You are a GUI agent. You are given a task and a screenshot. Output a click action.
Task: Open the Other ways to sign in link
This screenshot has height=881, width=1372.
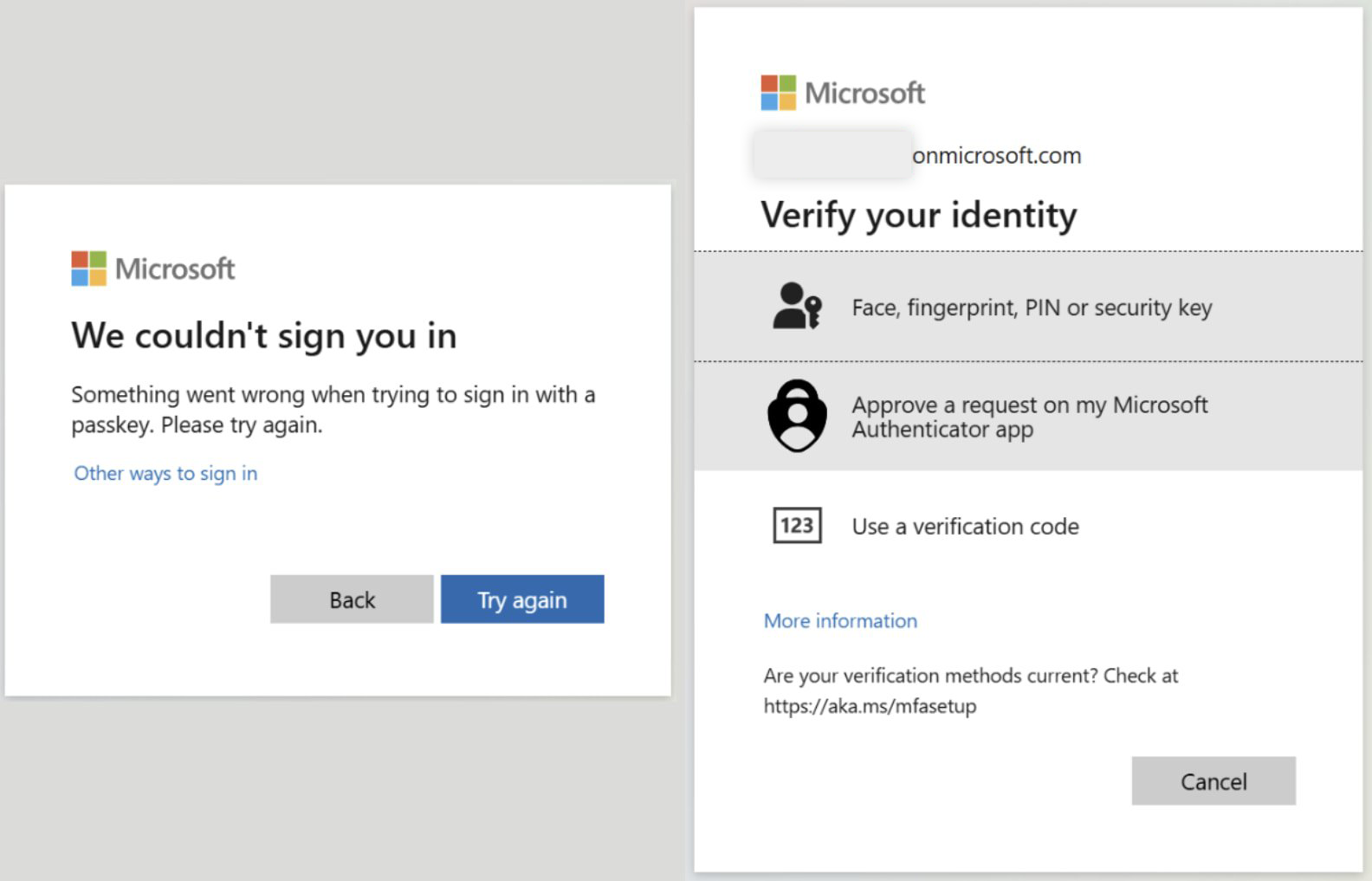[x=165, y=473]
